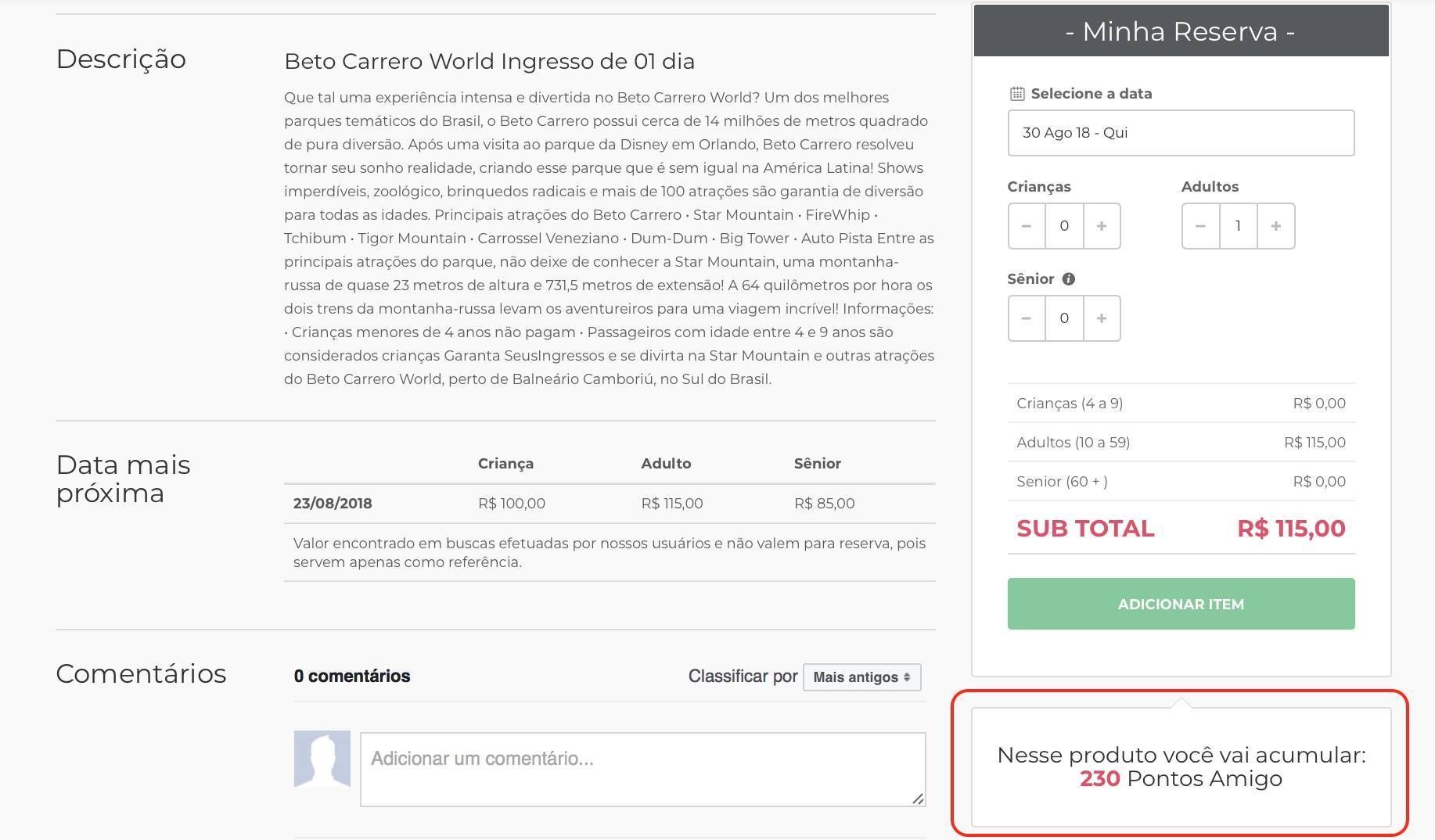1435x840 pixels.
Task: Click the date 23/08/2018 in the table
Action: coord(333,504)
